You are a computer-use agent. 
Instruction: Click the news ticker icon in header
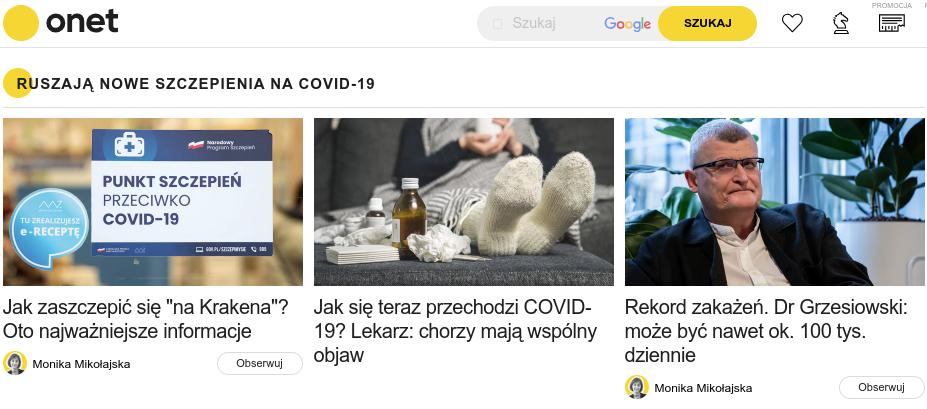point(892,23)
